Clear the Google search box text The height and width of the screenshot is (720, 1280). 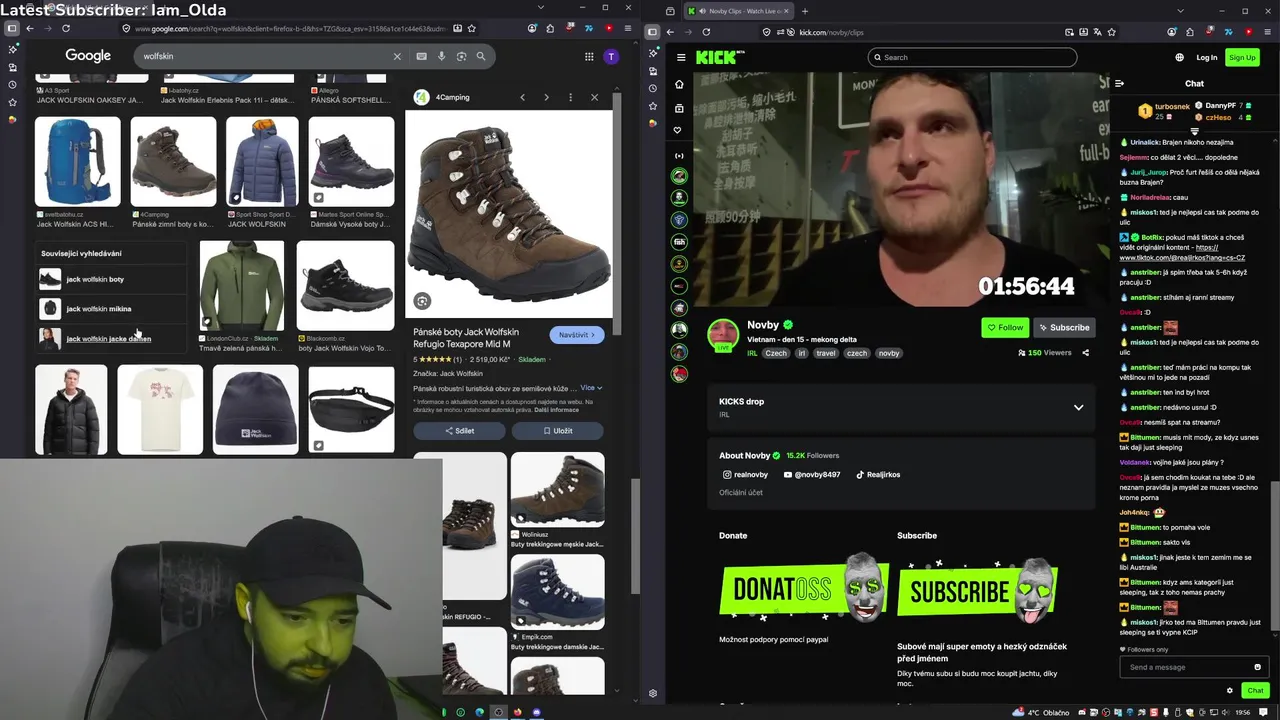pos(397,56)
